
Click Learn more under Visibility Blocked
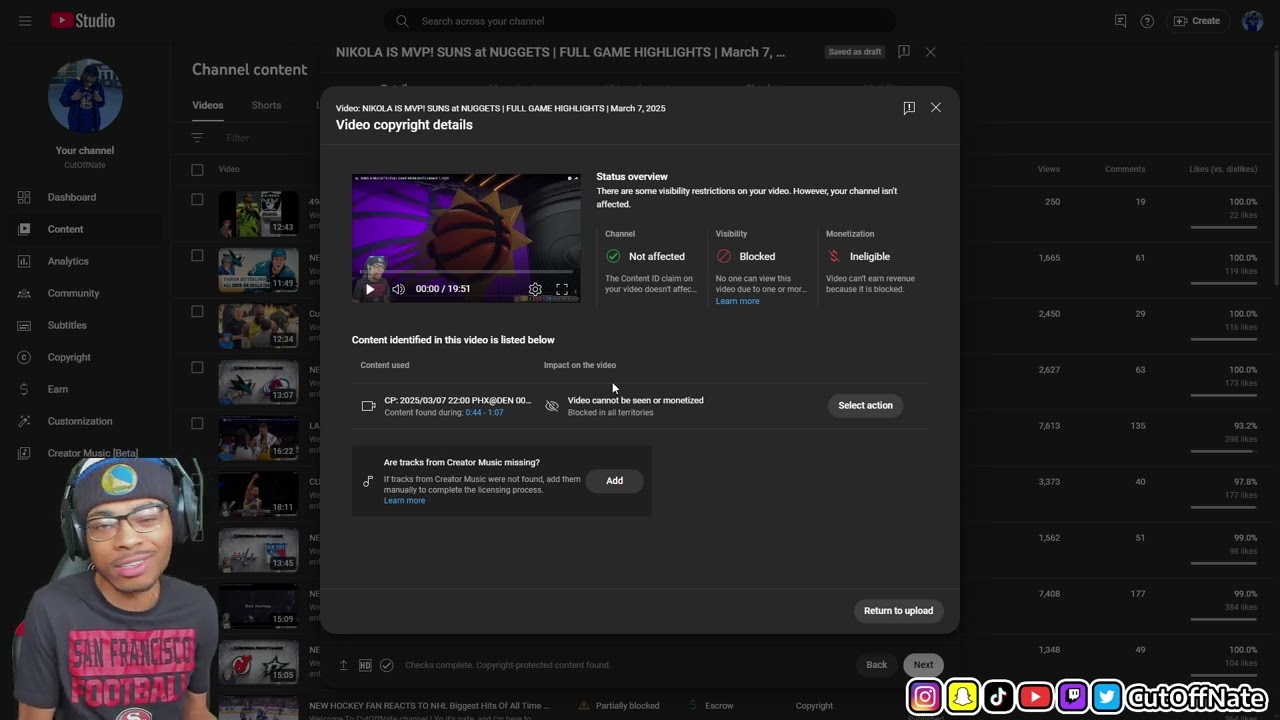(x=737, y=301)
